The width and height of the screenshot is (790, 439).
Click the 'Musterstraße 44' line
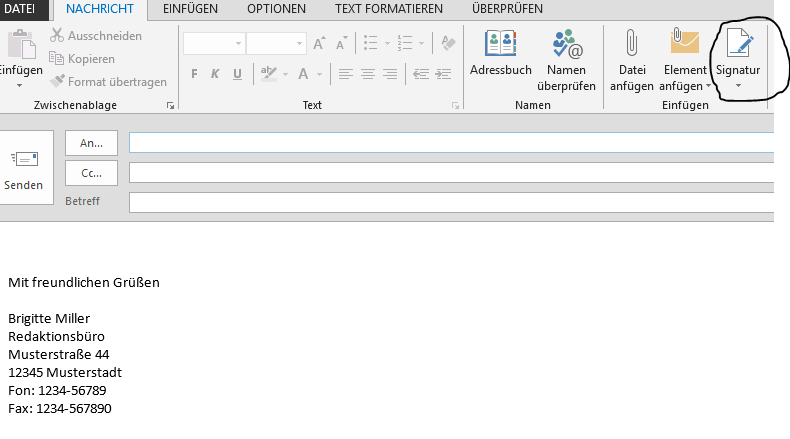pyautogui.click(x=58, y=354)
